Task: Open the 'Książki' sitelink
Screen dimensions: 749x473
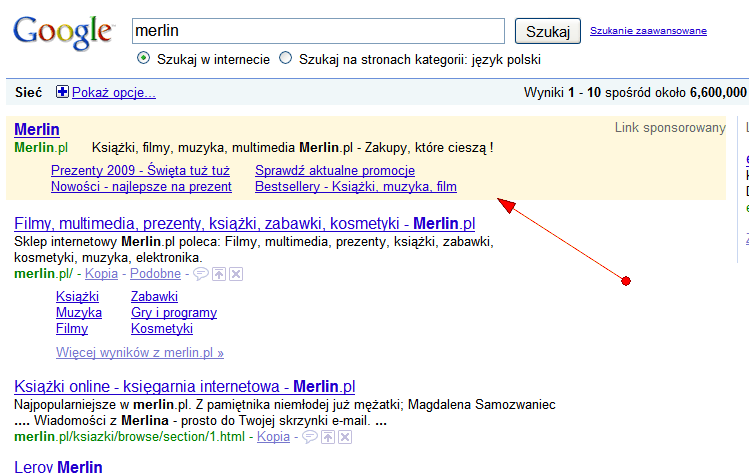Action: click(77, 297)
